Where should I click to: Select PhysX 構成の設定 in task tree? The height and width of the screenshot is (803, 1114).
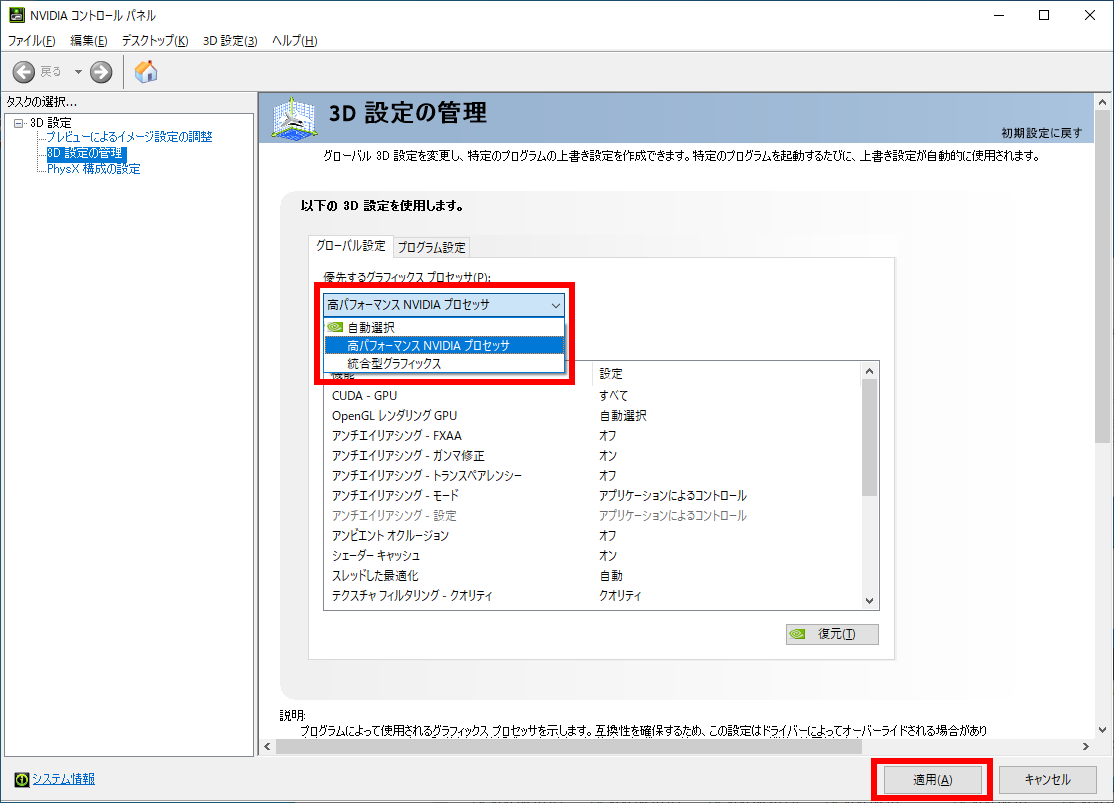coord(94,168)
